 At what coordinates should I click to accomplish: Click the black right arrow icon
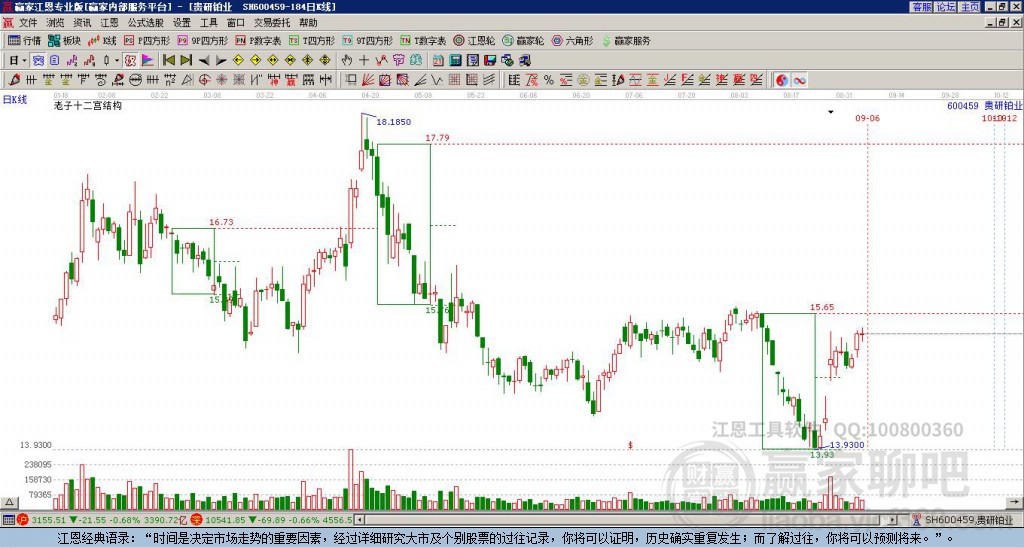[221, 60]
